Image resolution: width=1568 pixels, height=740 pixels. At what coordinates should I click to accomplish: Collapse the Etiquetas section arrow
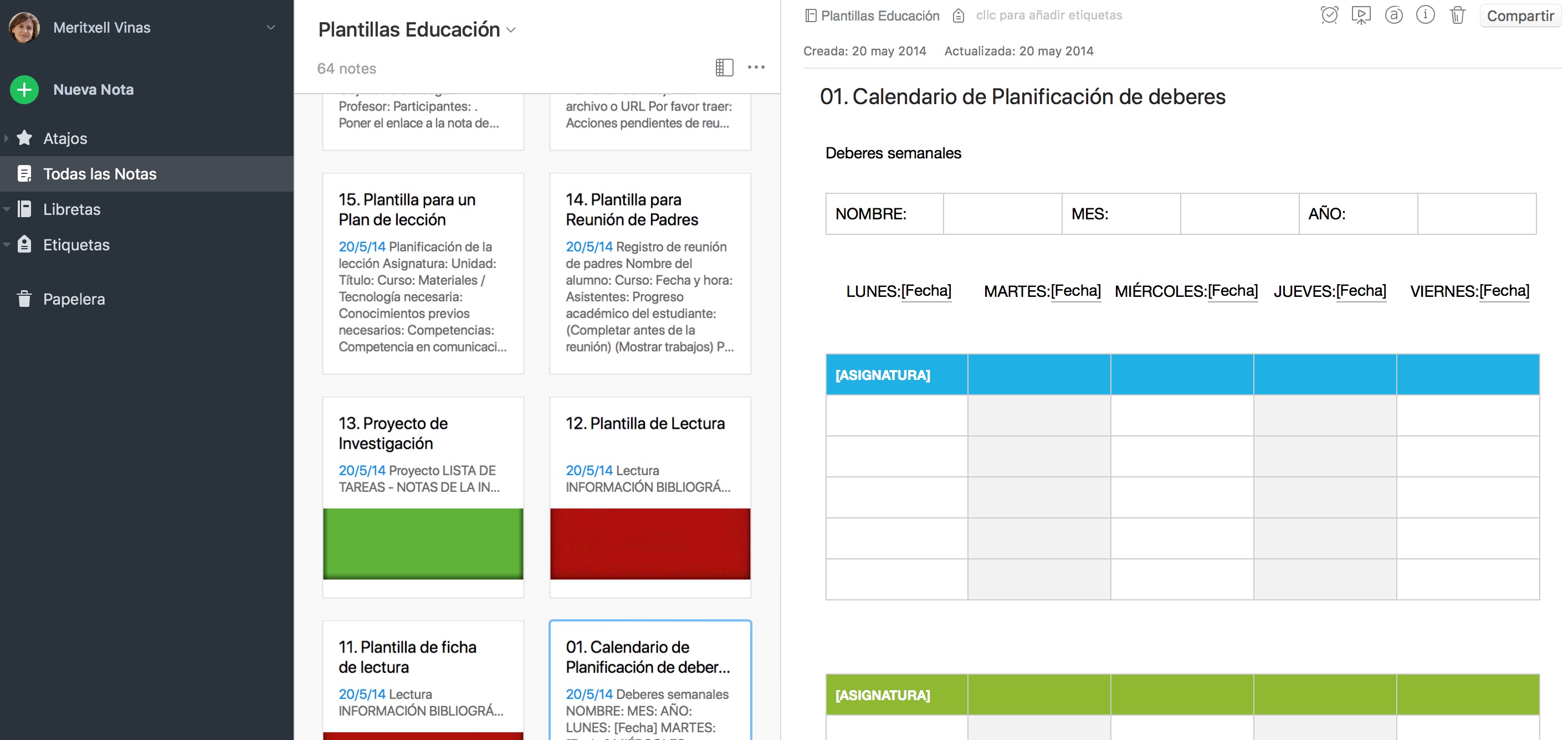(6, 245)
